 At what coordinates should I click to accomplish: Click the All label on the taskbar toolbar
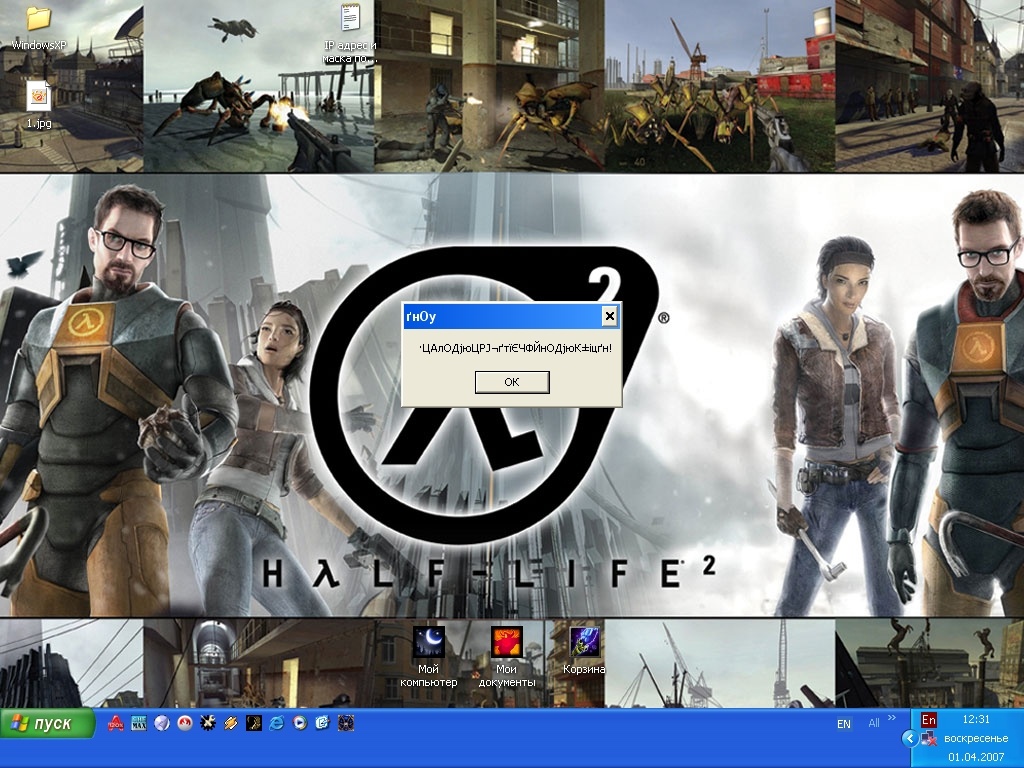[874, 723]
